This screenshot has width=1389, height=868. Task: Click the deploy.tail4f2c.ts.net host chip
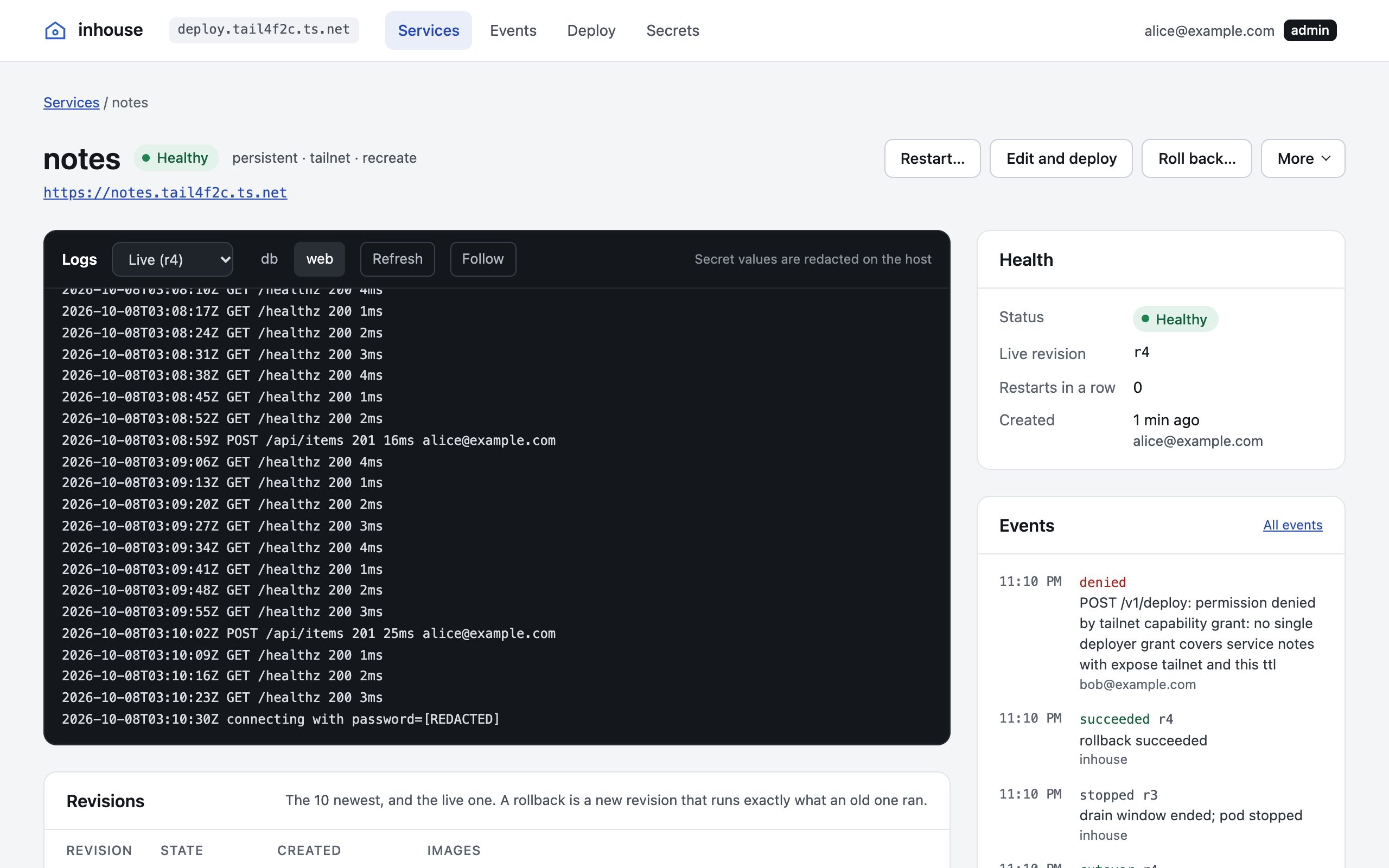tap(264, 30)
